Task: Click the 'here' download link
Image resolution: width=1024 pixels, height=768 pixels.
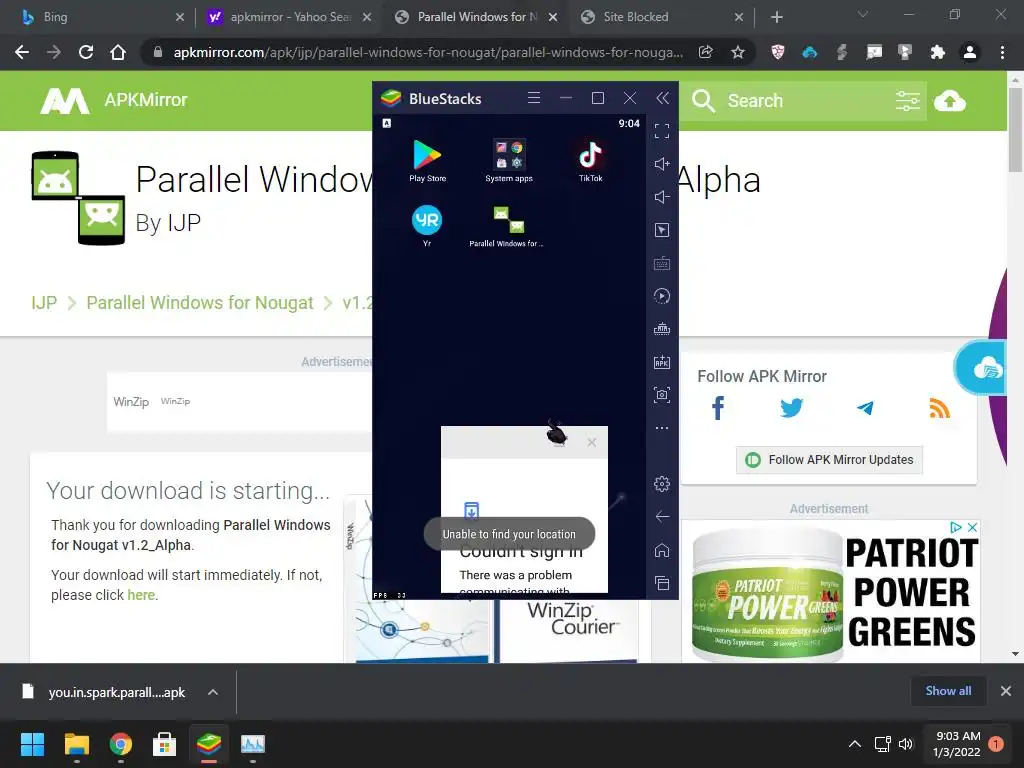Action: click(x=141, y=595)
